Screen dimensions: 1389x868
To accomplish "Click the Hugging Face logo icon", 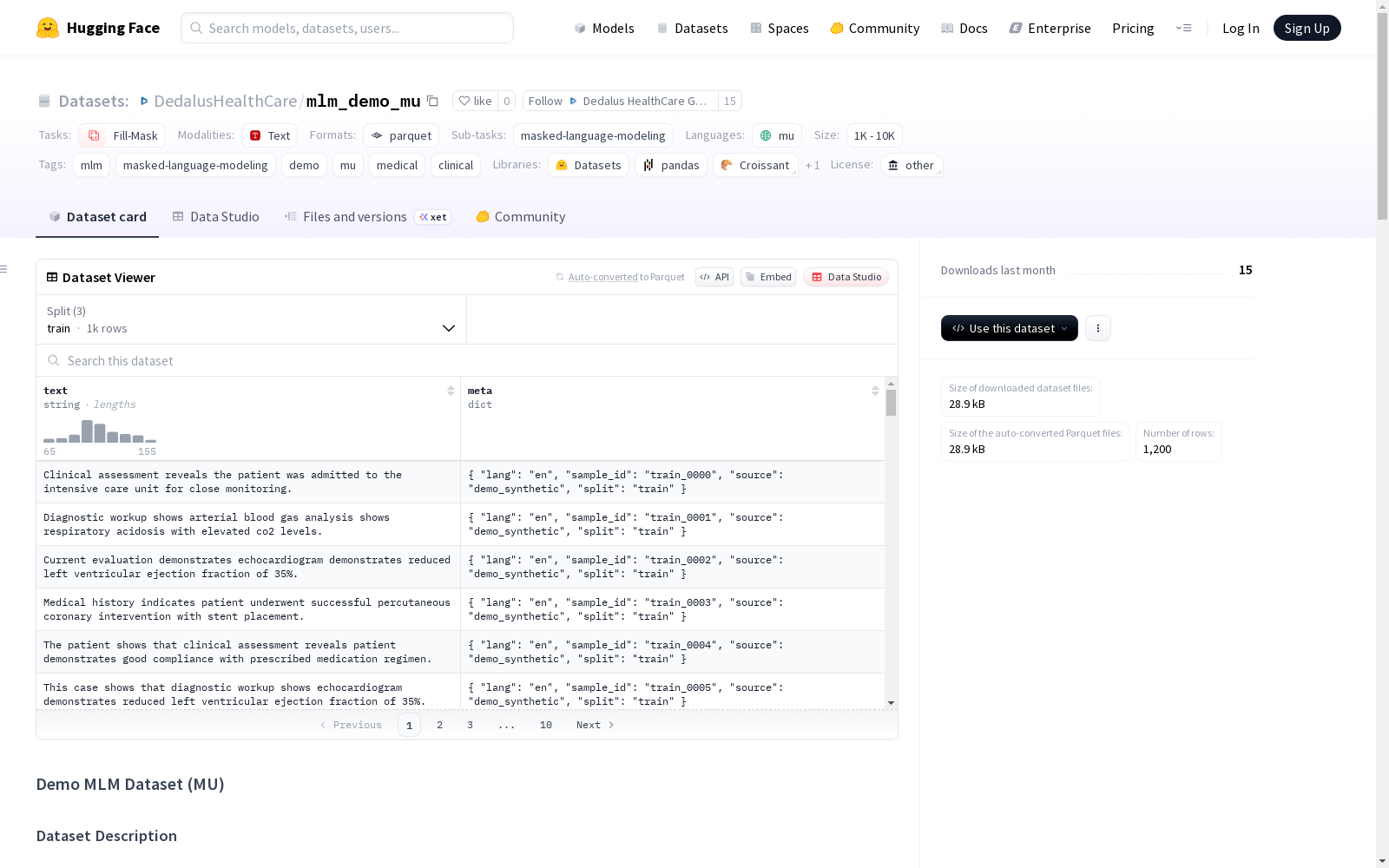I will click(48, 28).
